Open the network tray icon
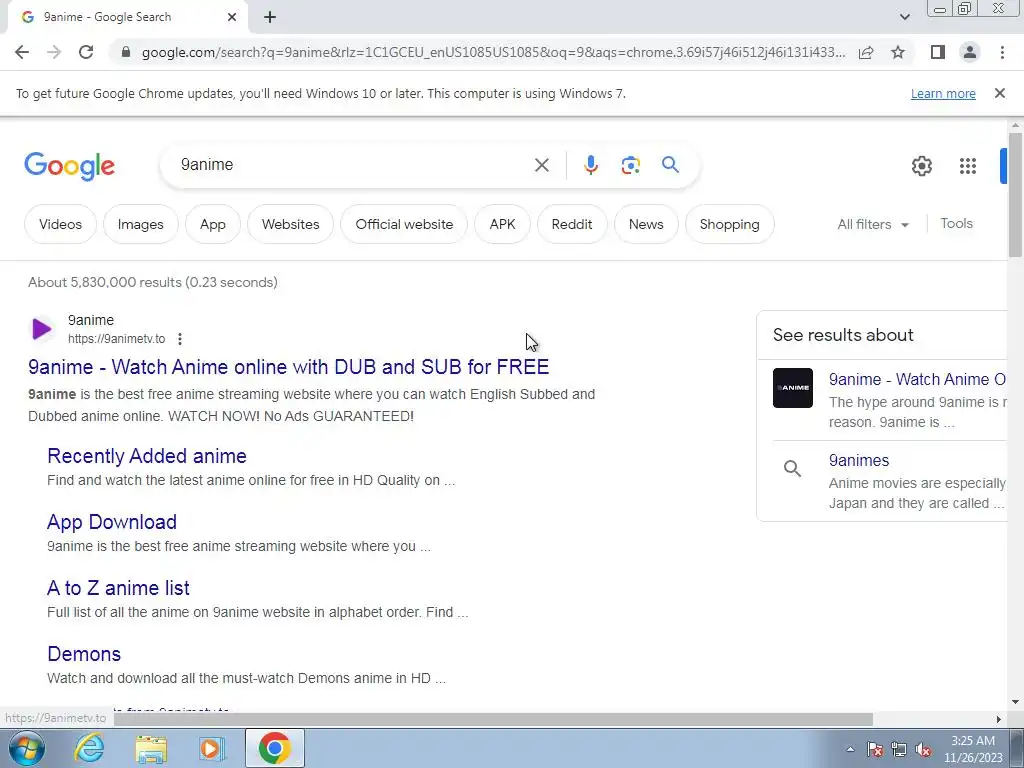 [899, 749]
